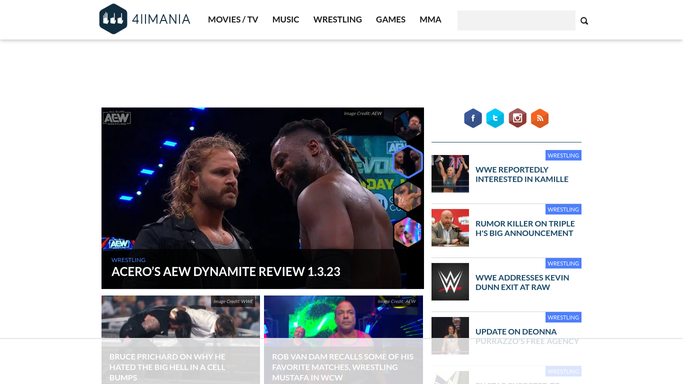Open the Twitter social icon

[495, 118]
